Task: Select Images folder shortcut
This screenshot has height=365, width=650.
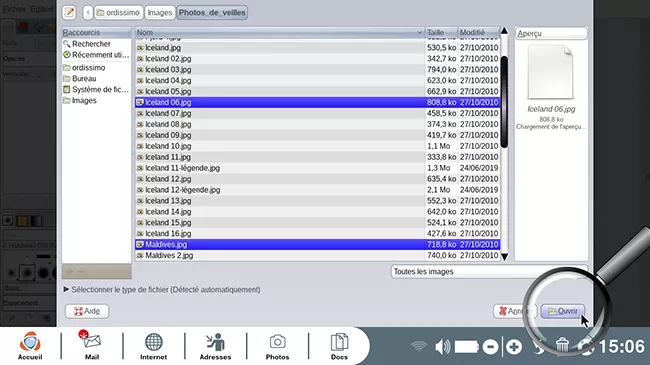Action: [x=97, y=100]
